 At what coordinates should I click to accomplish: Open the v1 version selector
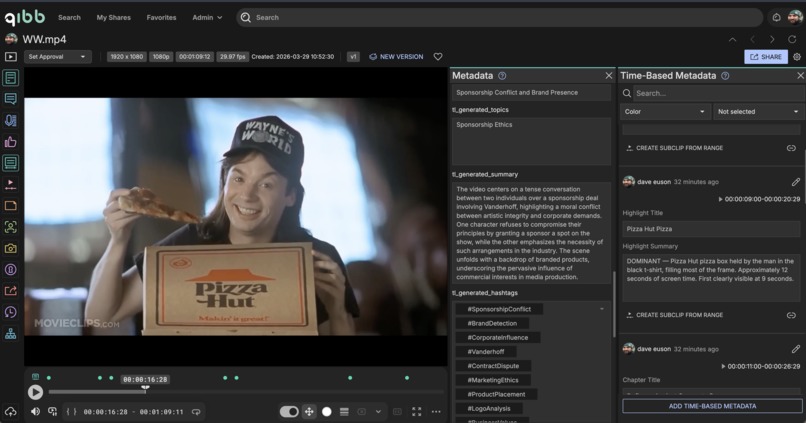(353, 57)
